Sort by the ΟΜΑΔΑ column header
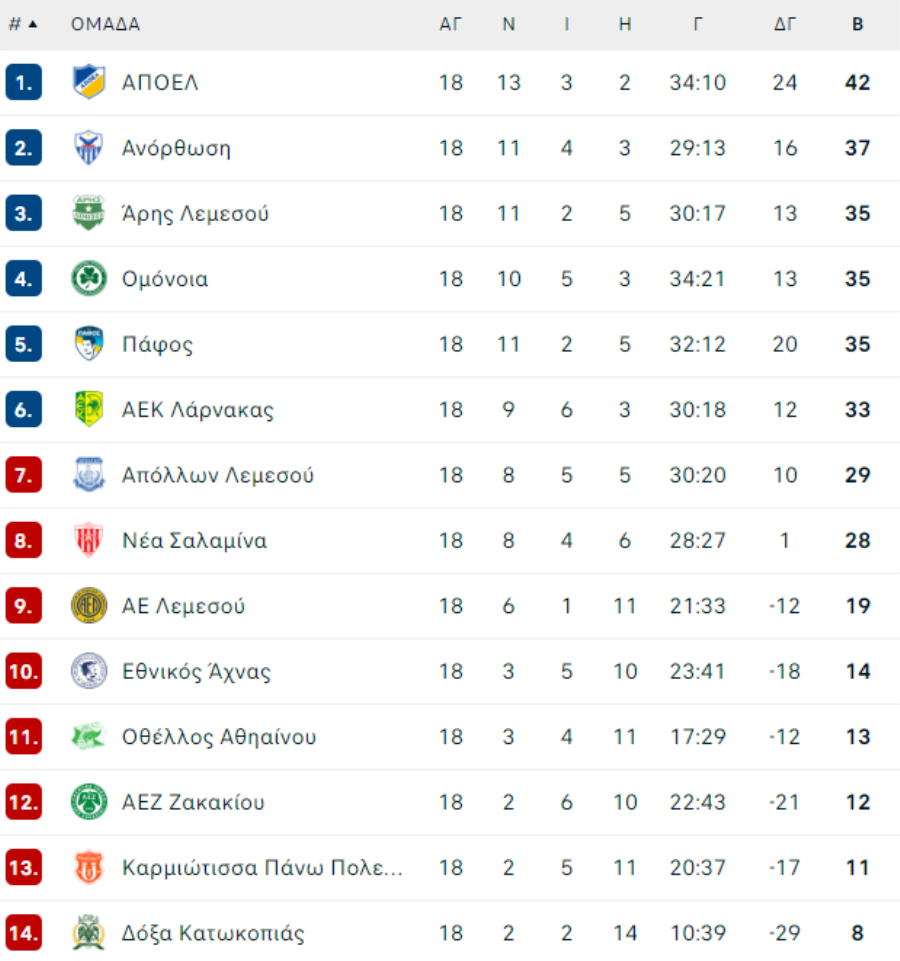The width and height of the screenshot is (900, 961). (x=105, y=24)
